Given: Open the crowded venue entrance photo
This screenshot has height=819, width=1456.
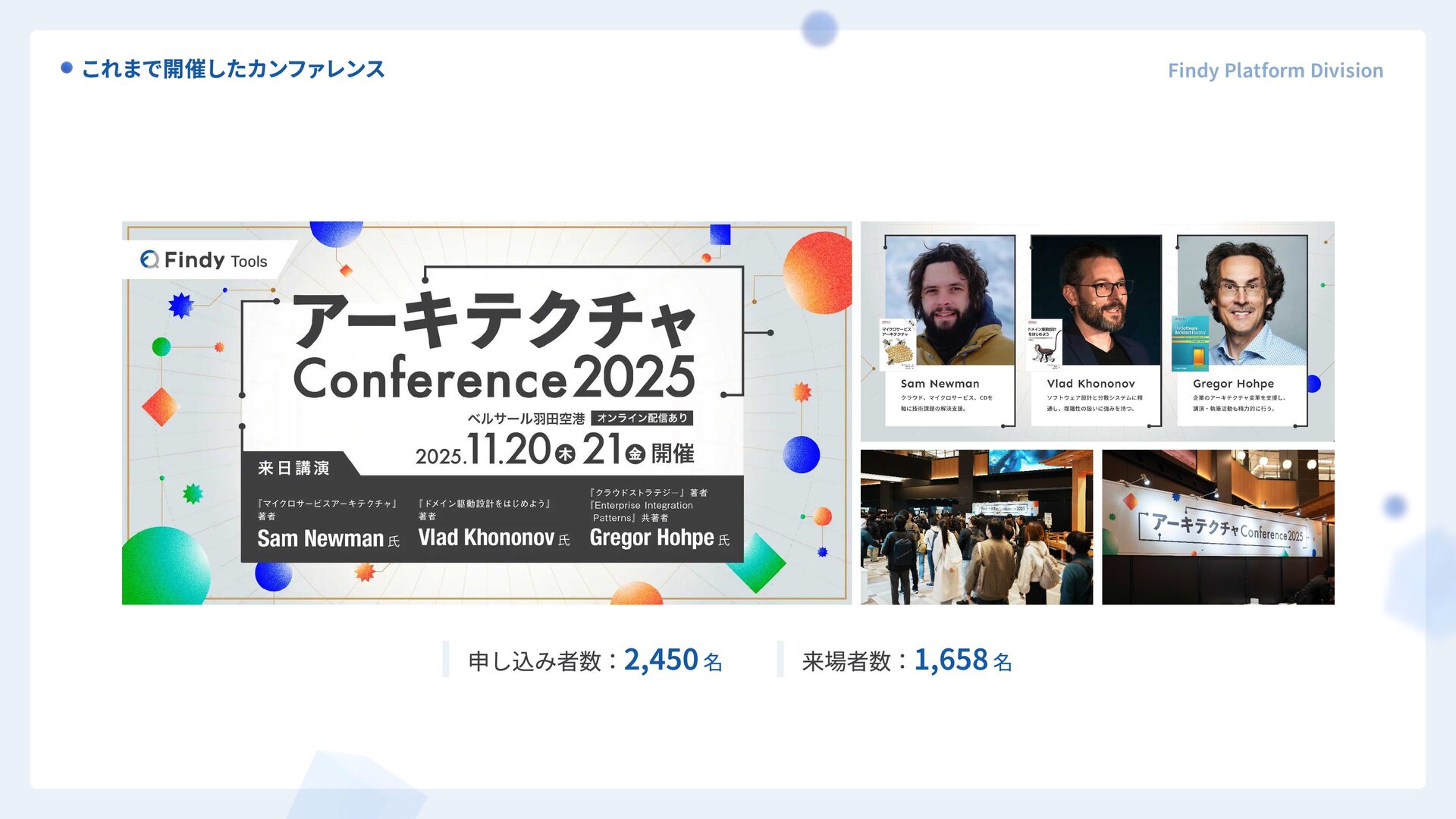Looking at the screenshot, I should 977,527.
